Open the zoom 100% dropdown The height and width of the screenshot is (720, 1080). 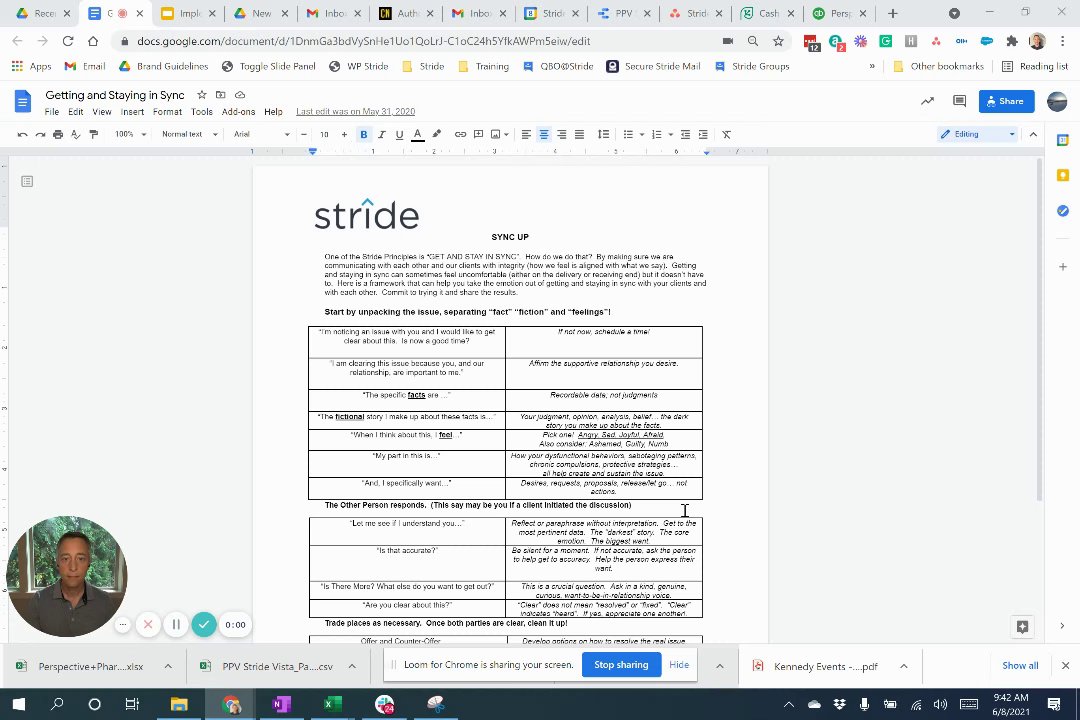(x=131, y=134)
